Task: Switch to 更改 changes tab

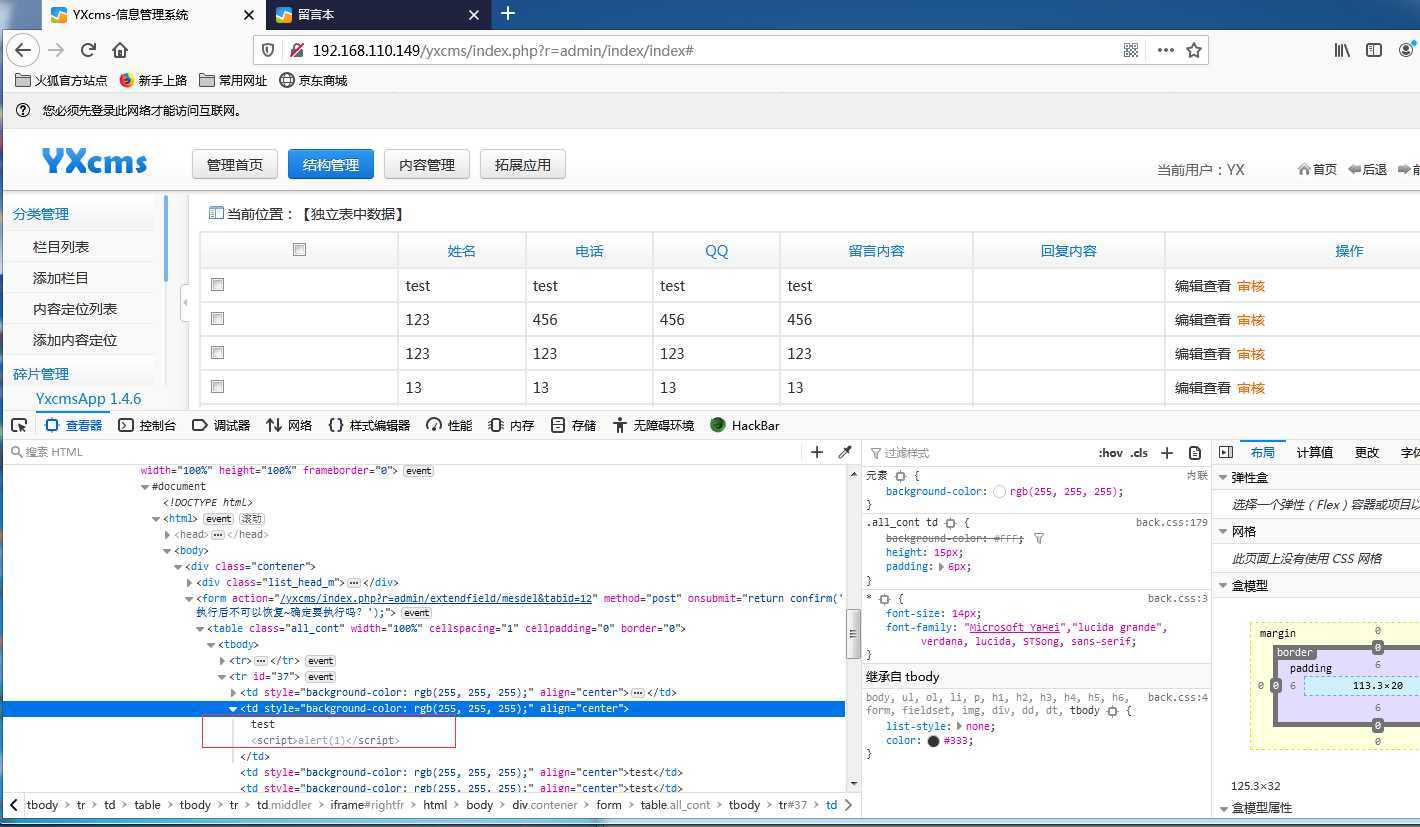Action: pos(1367,452)
